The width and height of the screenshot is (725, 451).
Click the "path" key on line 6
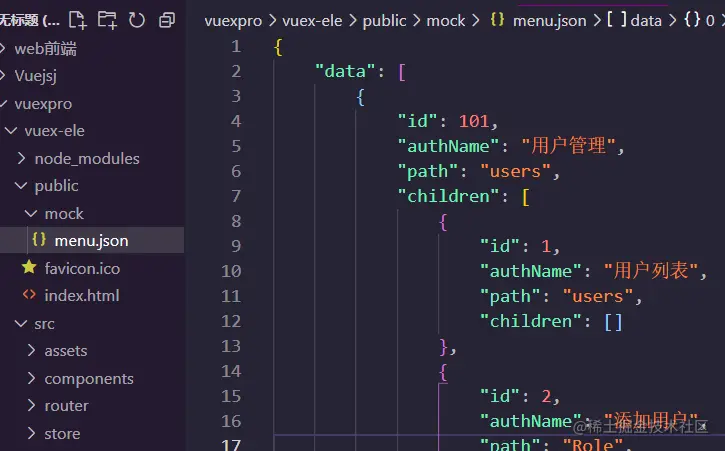click(x=427, y=172)
